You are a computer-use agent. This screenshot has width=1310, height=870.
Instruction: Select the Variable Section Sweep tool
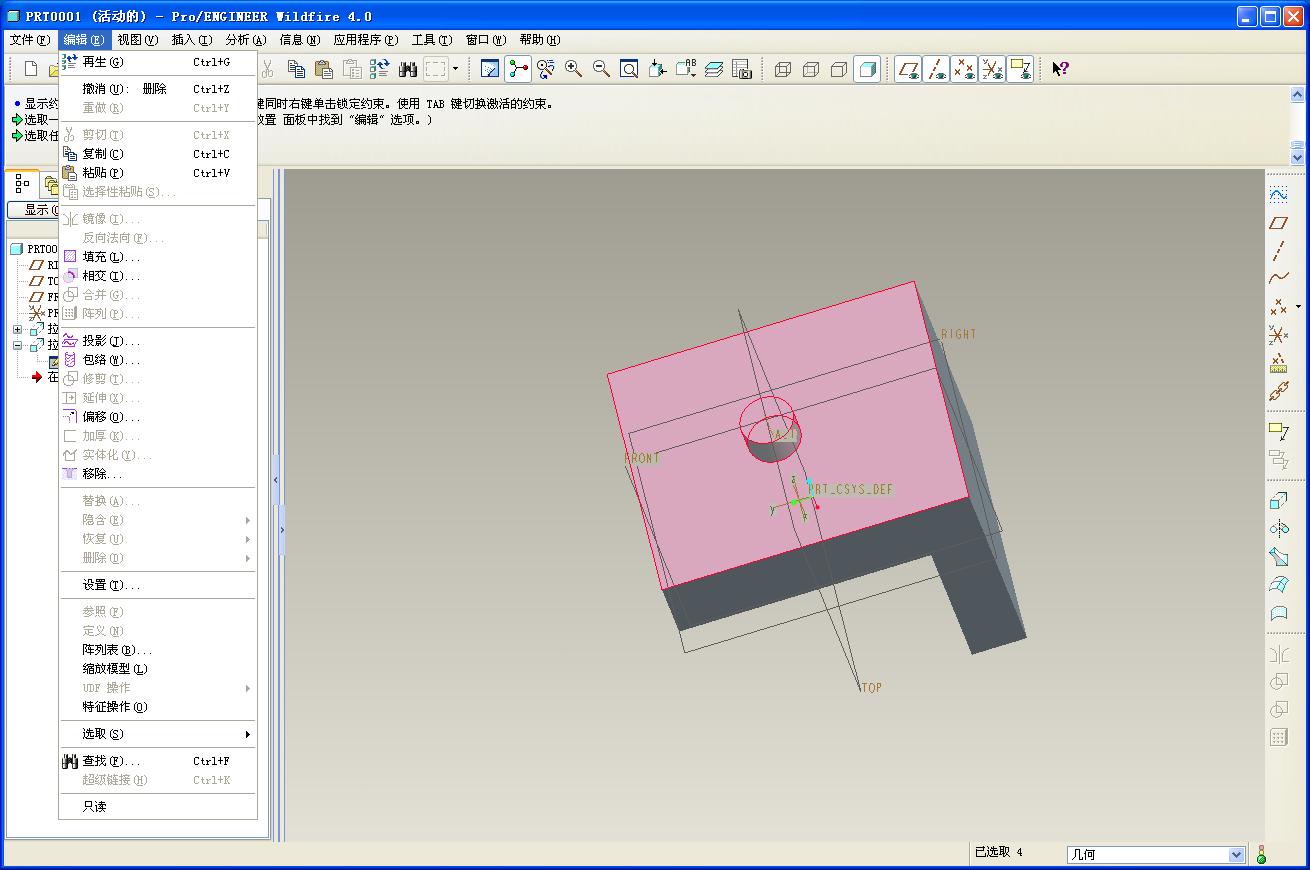tap(1279, 556)
